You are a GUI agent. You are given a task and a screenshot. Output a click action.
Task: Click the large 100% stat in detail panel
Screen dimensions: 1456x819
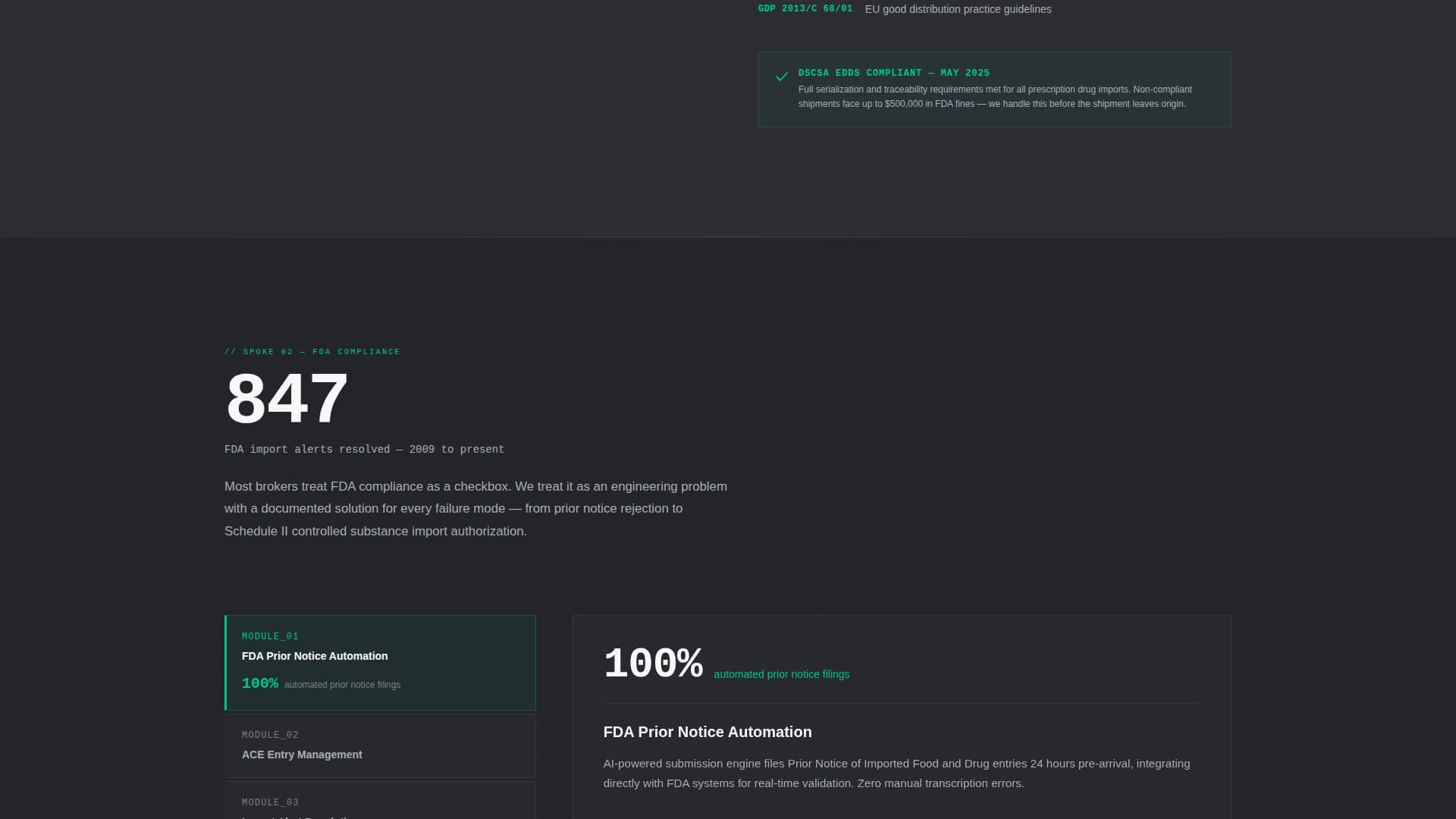(653, 664)
